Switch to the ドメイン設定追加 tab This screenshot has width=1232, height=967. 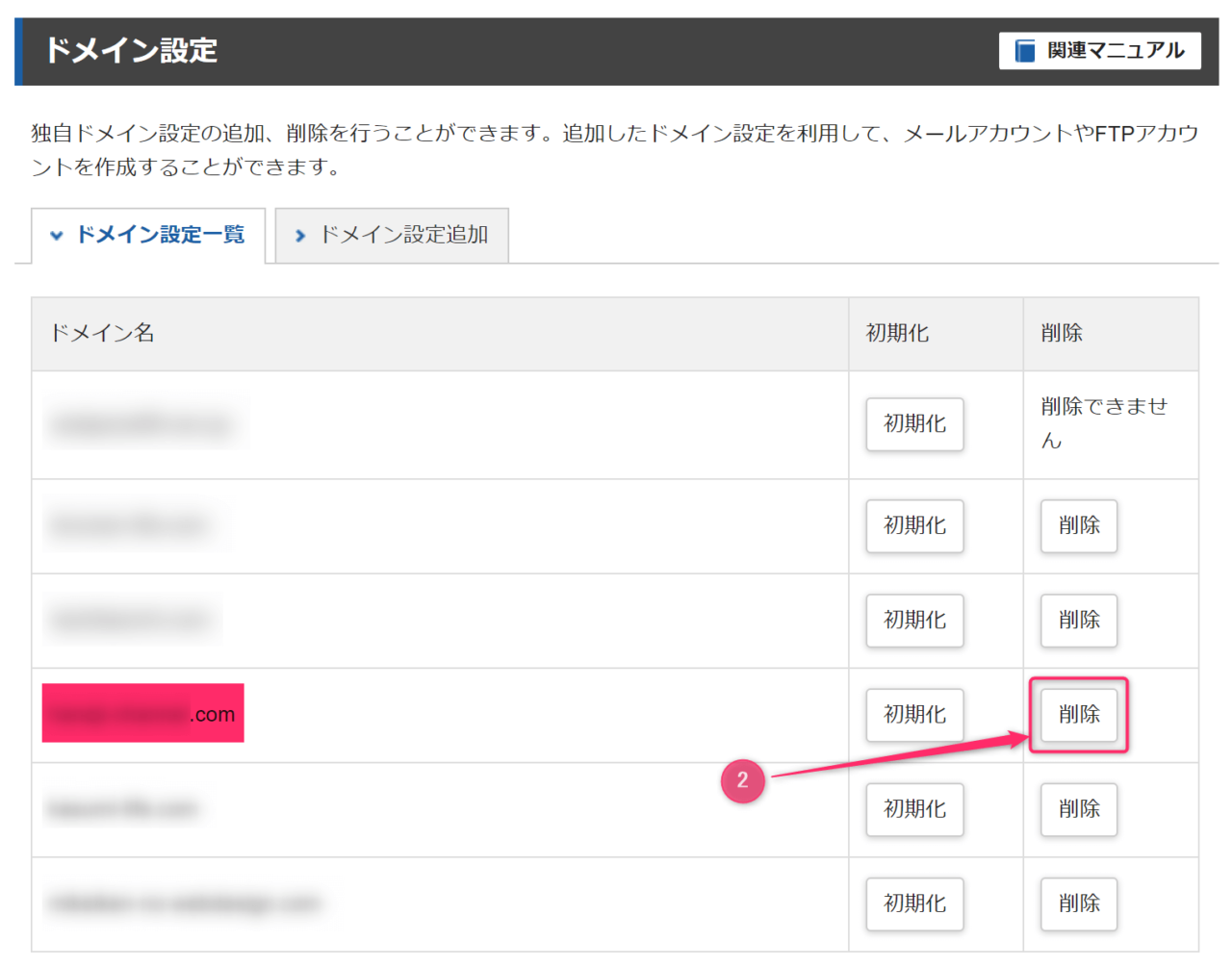[392, 235]
